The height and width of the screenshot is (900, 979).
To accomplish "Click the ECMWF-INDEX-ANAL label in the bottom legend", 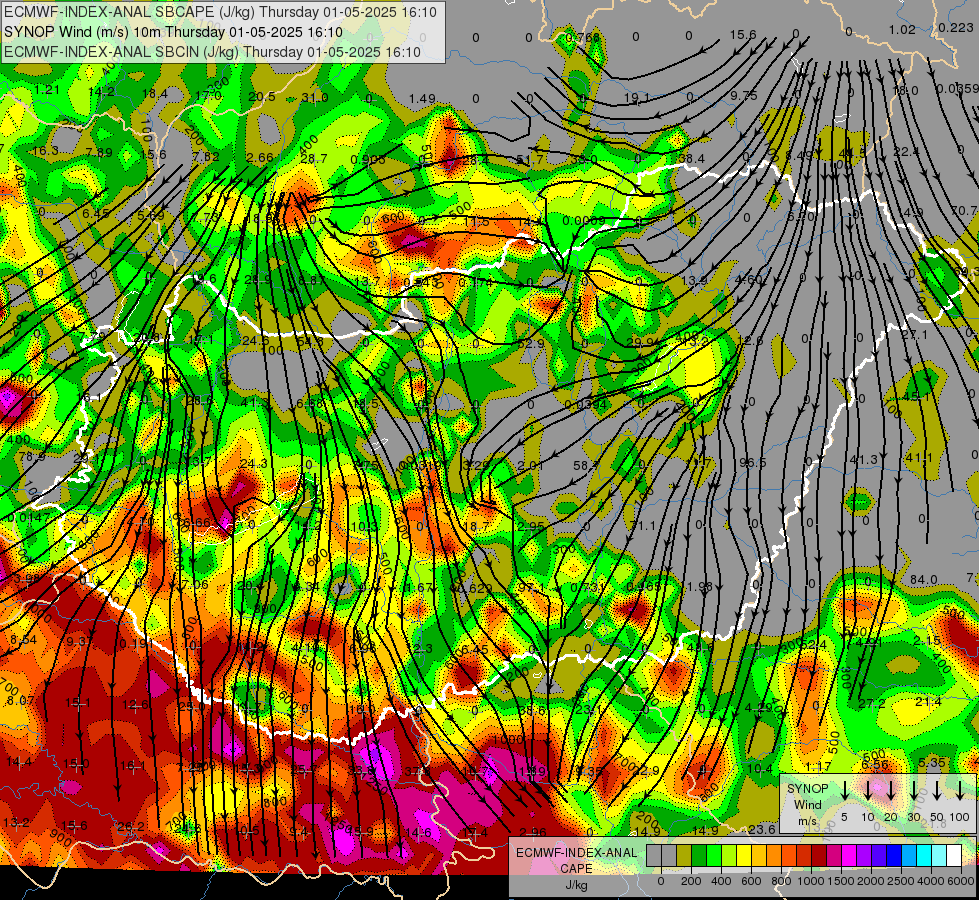I will click(x=576, y=853).
